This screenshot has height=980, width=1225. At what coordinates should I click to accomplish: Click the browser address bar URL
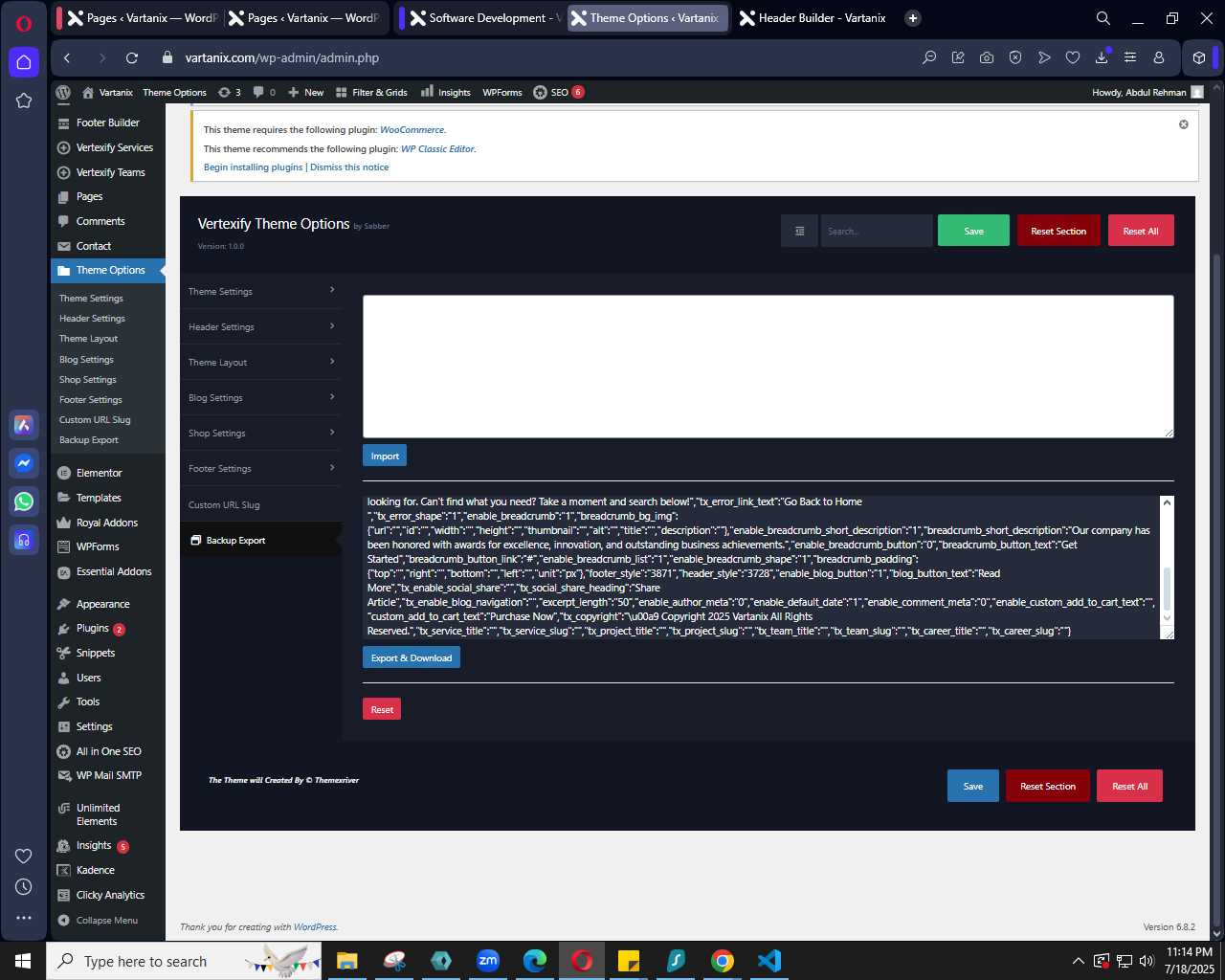click(x=282, y=57)
